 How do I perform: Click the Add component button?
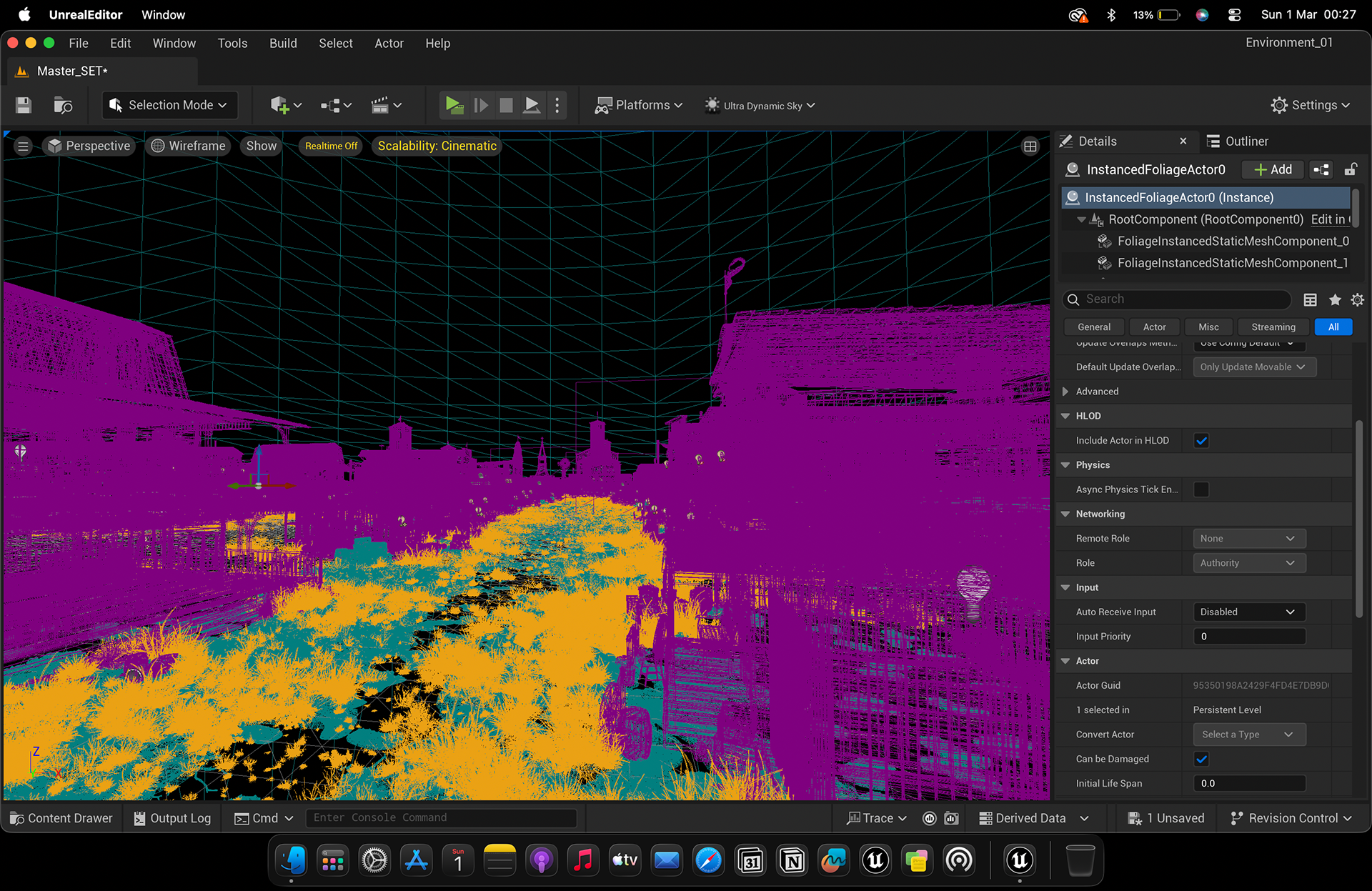tap(1273, 169)
